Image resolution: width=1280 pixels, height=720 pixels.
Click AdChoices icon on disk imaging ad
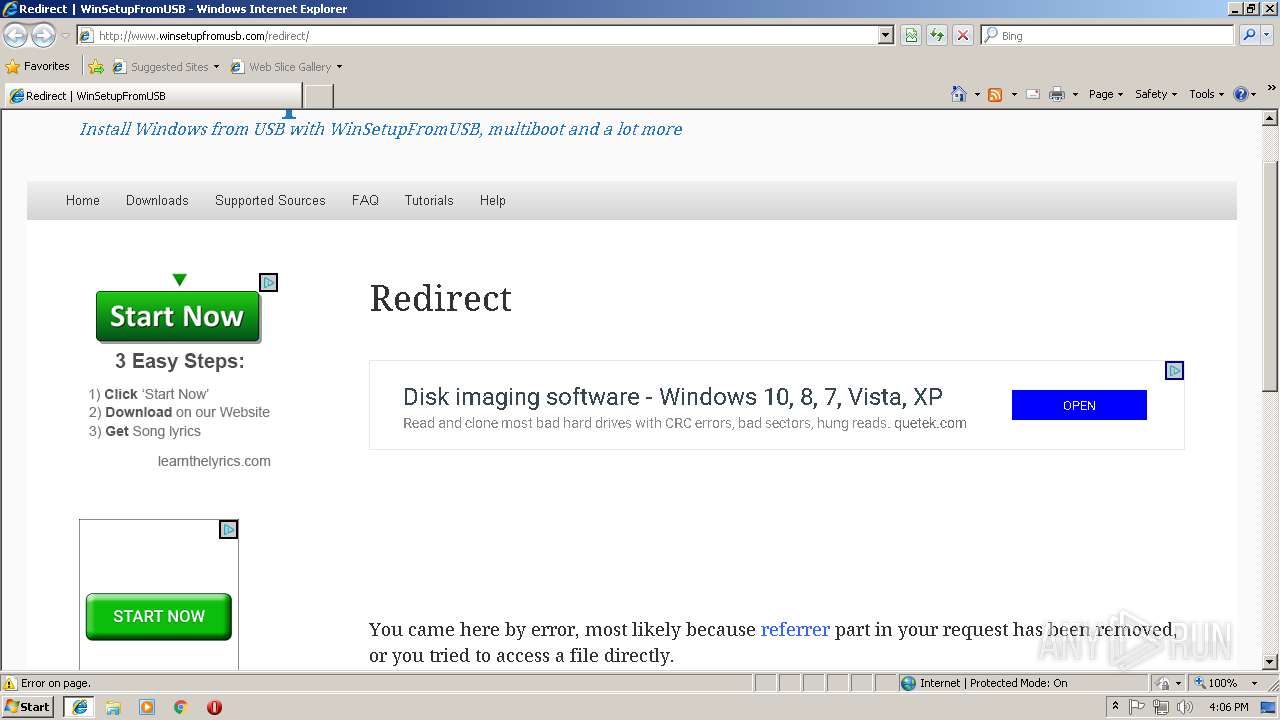(1174, 370)
